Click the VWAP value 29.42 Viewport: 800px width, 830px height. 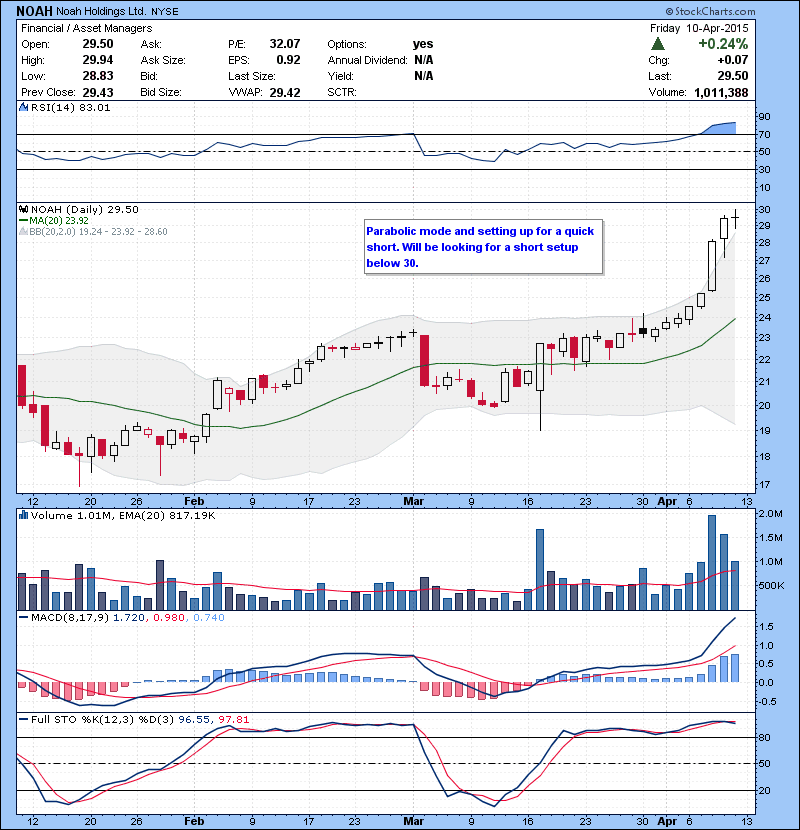(285, 93)
